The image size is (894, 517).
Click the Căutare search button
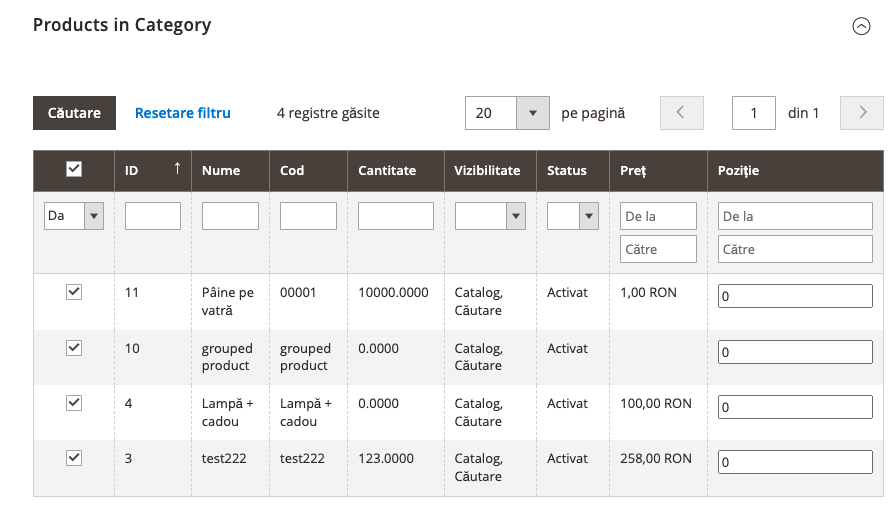click(x=74, y=113)
